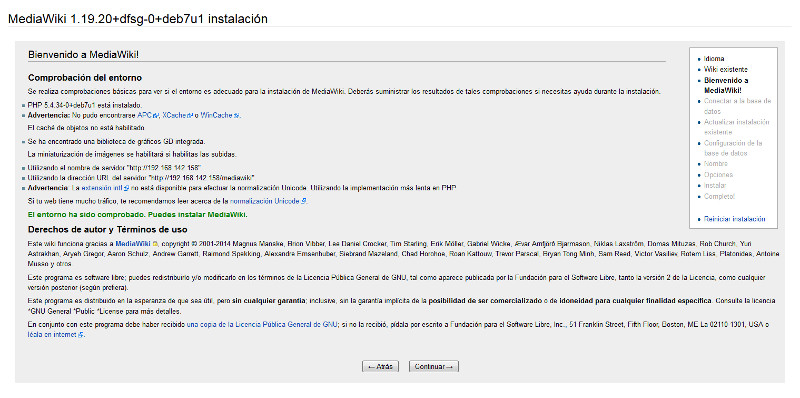The image size is (800, 398).
Task: Select Wiki existente in the sidebar
Action: (726, 69)
